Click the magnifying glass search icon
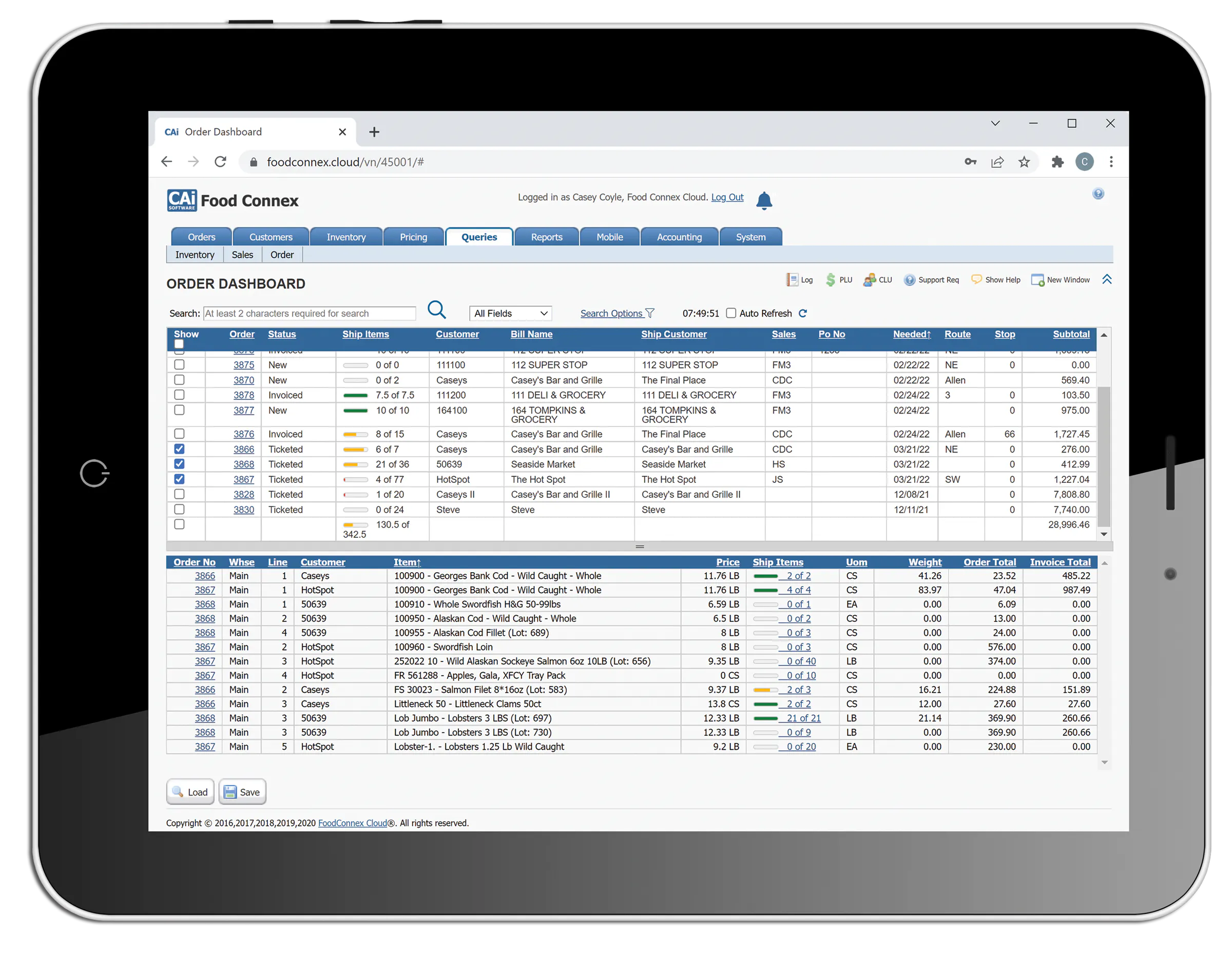This screenshot has width=1232, height=954. coord(437,309)
